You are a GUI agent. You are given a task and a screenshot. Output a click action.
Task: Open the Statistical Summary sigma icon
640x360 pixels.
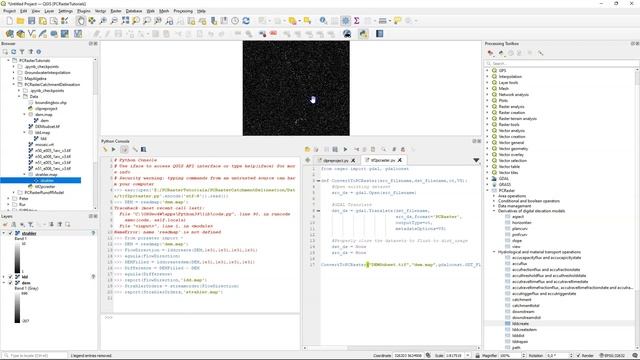pos(356,21)
